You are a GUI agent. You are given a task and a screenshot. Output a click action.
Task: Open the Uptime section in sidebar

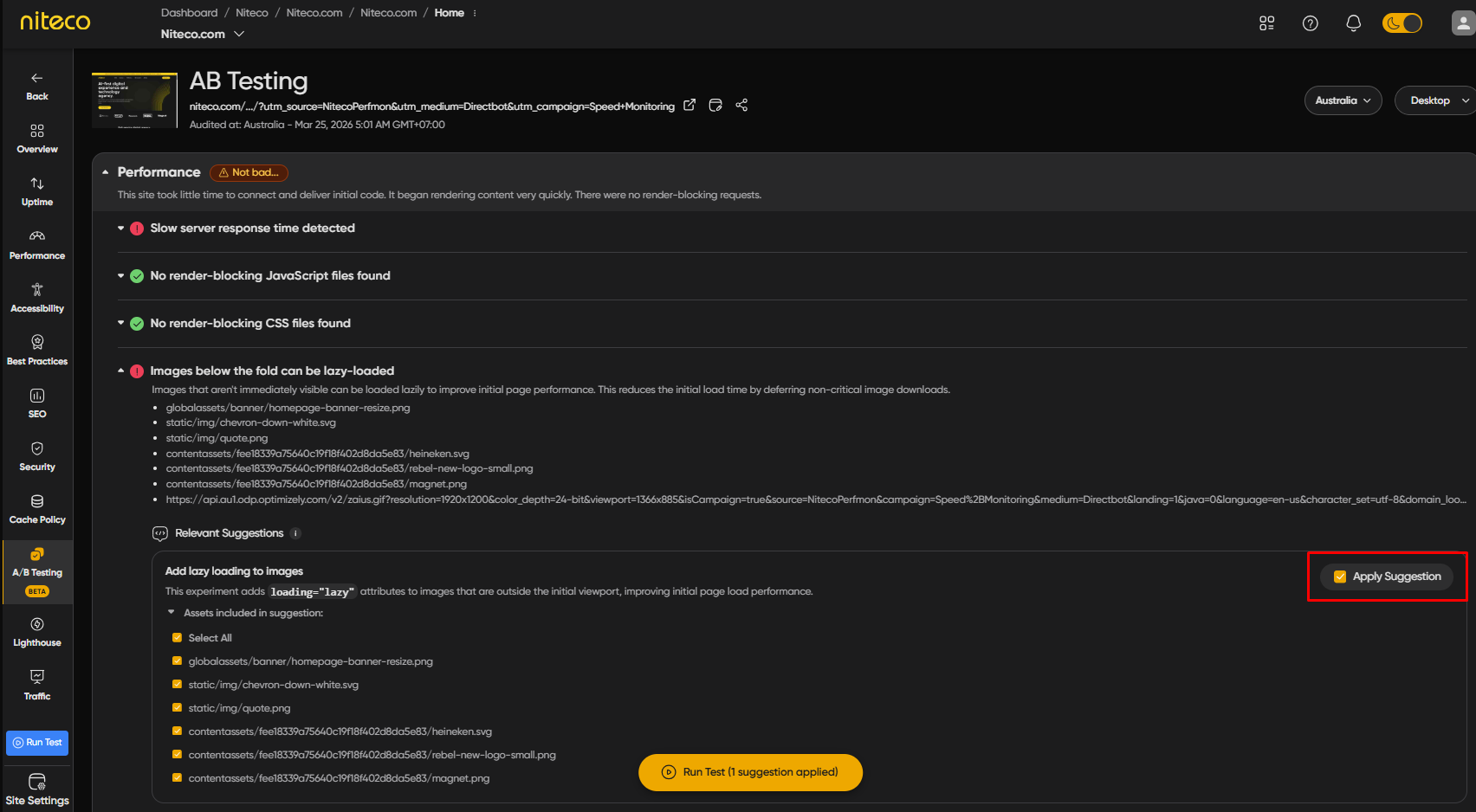coord(37,191)
